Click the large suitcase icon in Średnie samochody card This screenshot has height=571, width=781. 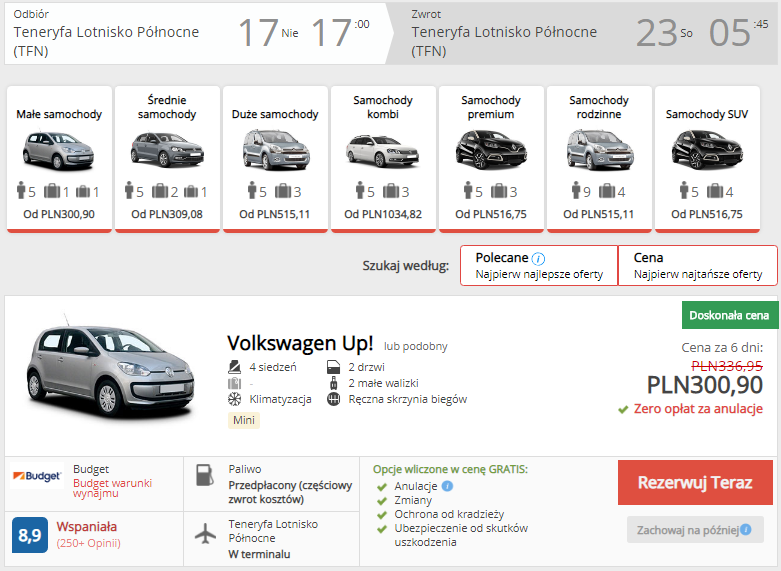[x=160, y=190]
